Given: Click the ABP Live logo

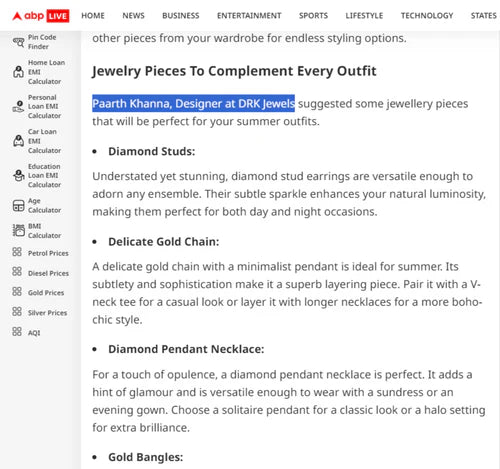Looking at the screenshot, I should tap(41, 16).
